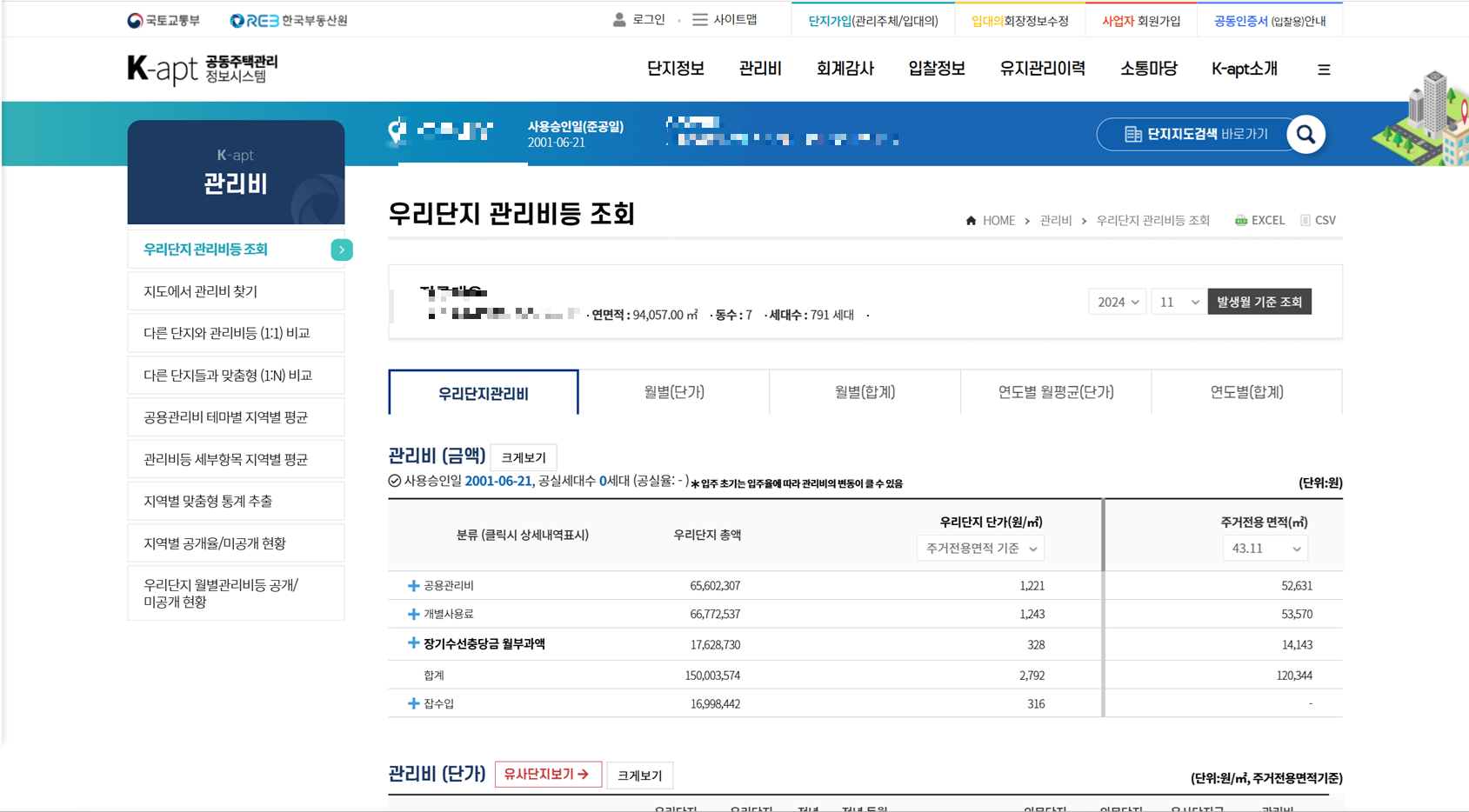The width and height of the screenshot is (1469, 812).
Task: Open the 회계감사 menu
Action: click(845, 69)
